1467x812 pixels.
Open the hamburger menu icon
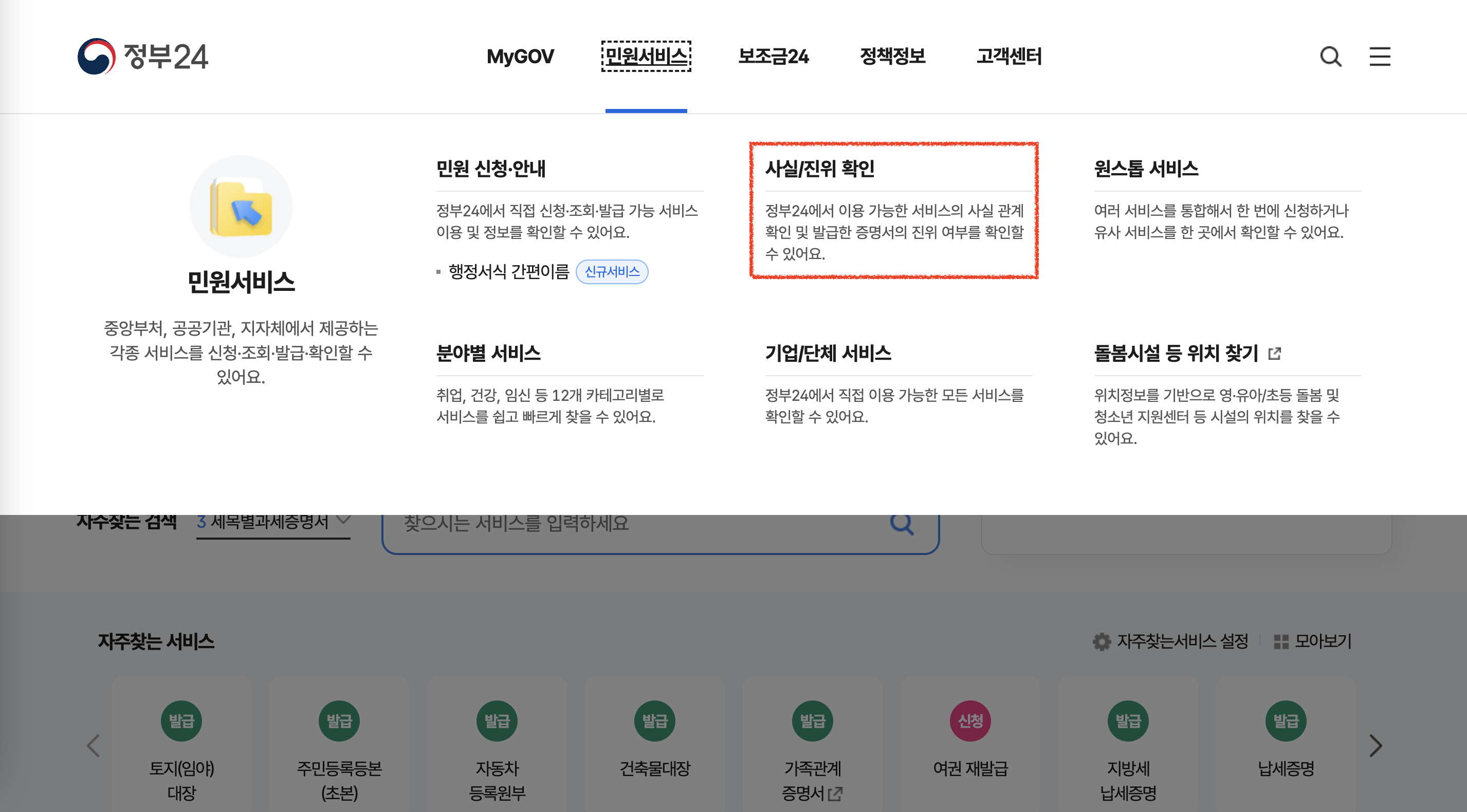tap(1379, 57)
